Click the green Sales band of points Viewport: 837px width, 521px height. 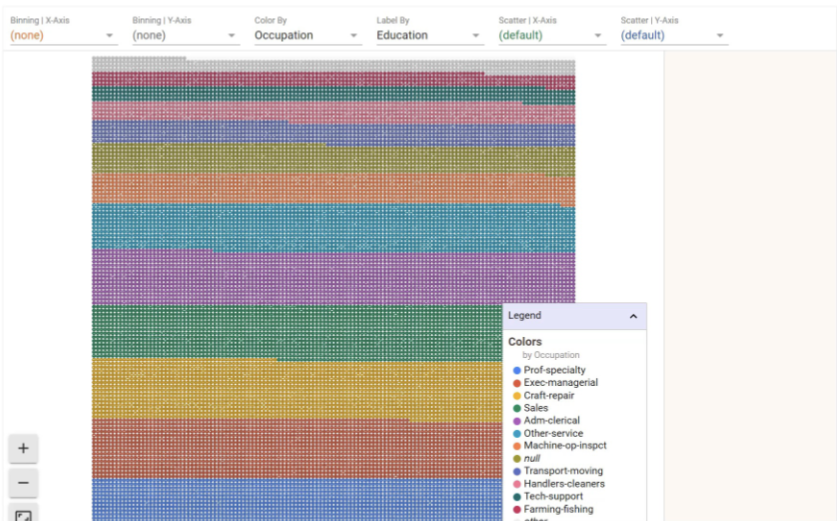coord(297,332)
